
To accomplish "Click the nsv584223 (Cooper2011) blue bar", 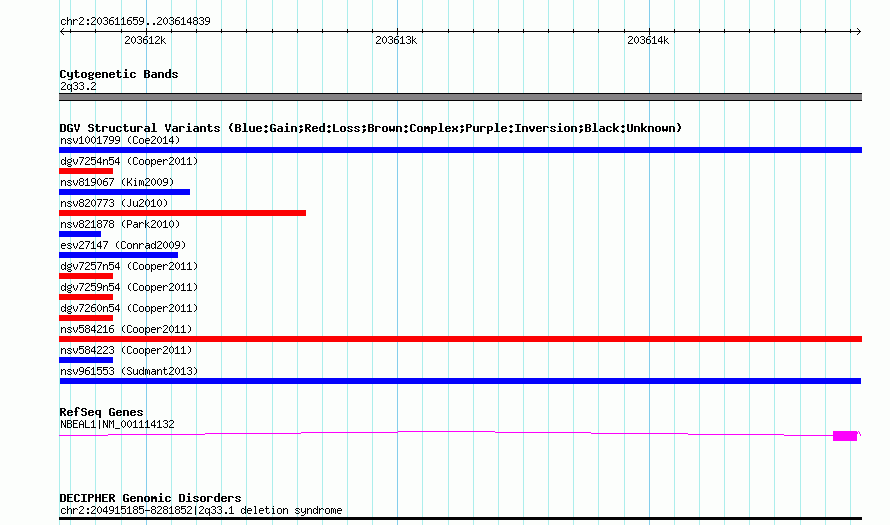I will tap(86, 360).
